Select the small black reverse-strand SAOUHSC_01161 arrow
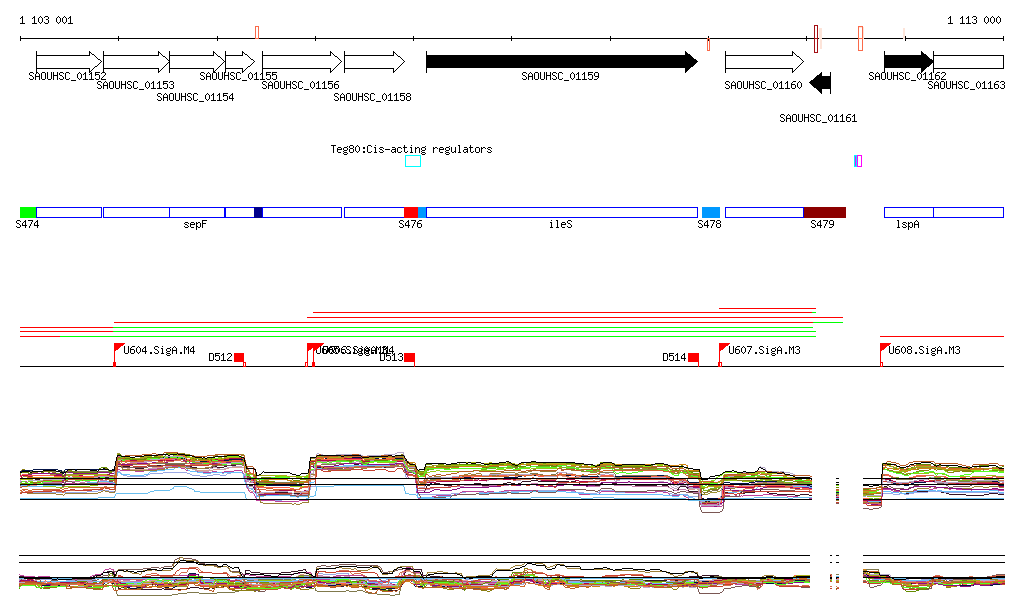This screenshot has height=611, width=1024. coord(820,83)
